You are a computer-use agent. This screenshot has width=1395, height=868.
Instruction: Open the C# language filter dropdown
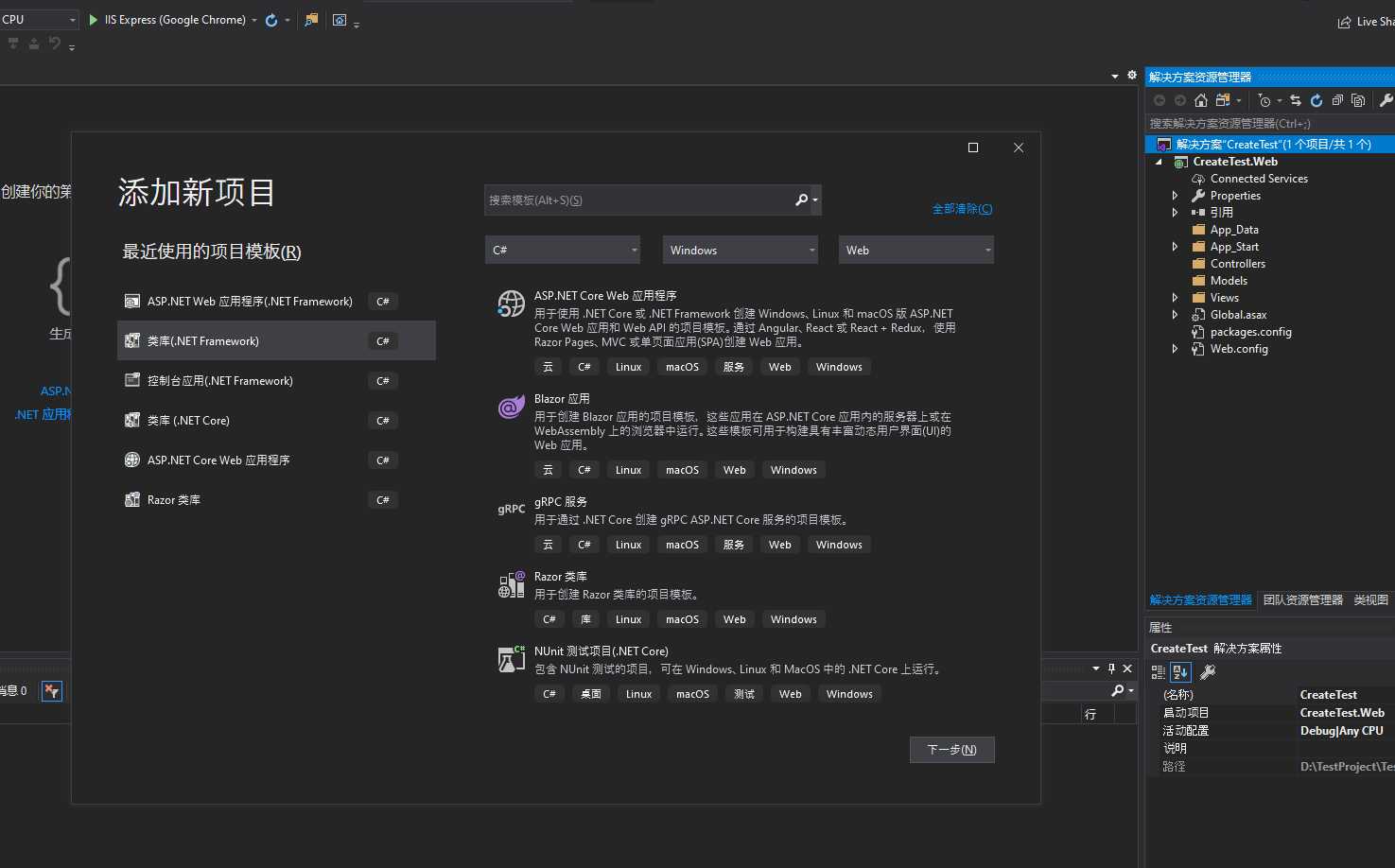point(563,250)
